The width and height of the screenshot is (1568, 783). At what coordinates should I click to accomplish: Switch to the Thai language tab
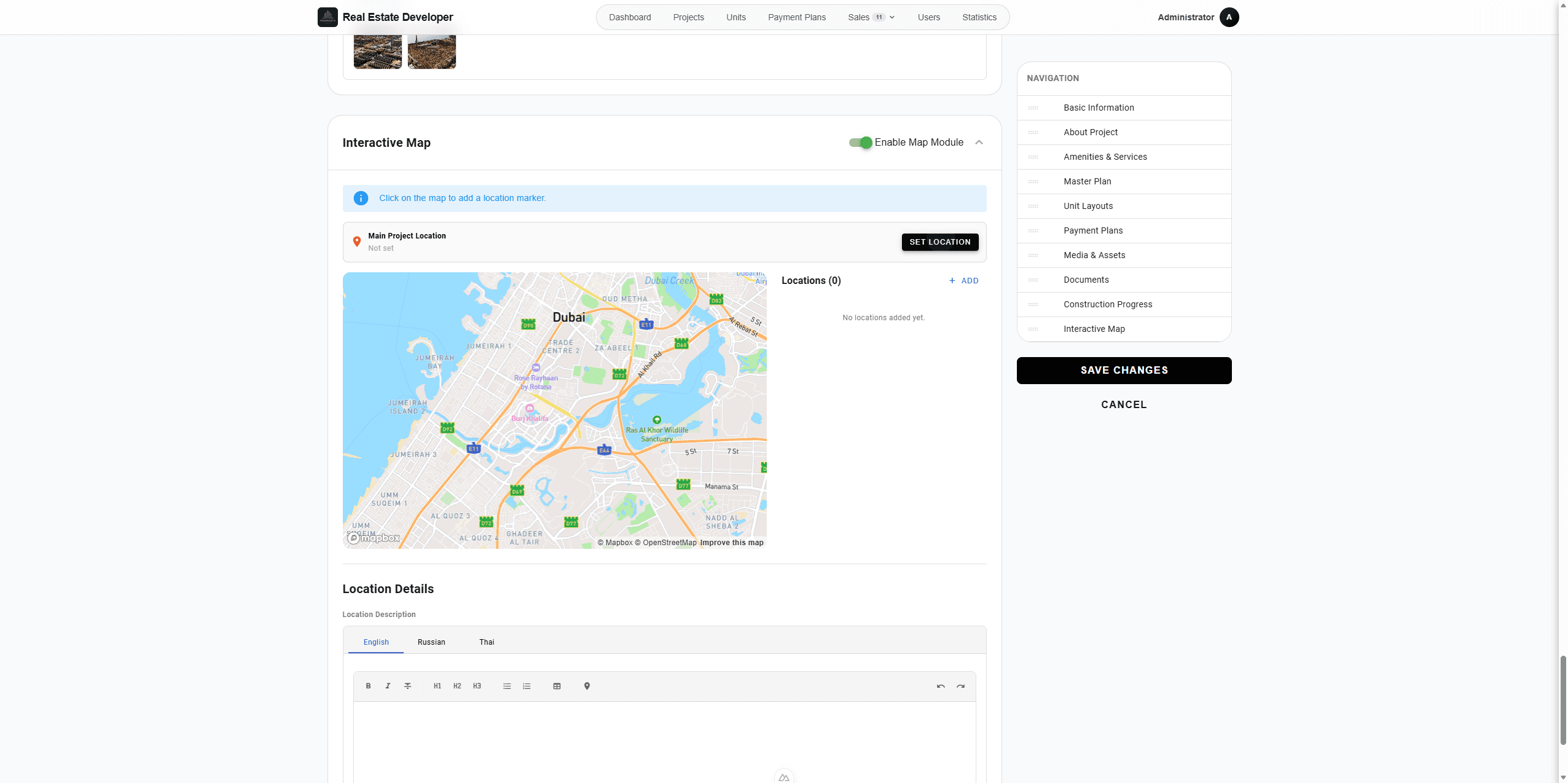(x=487, y=642)
